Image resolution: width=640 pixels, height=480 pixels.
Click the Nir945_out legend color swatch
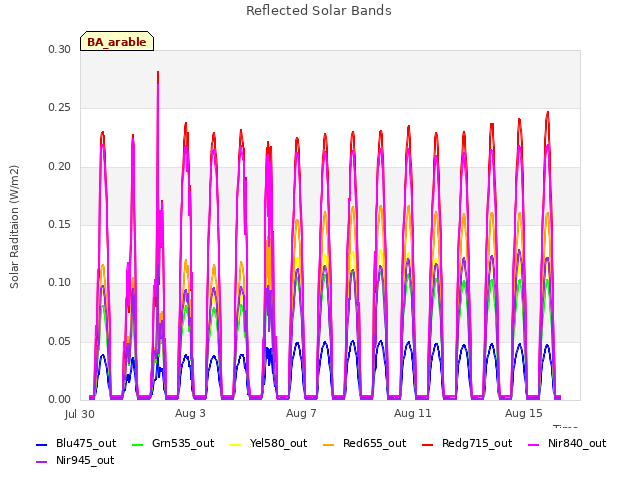coord(42,462)
